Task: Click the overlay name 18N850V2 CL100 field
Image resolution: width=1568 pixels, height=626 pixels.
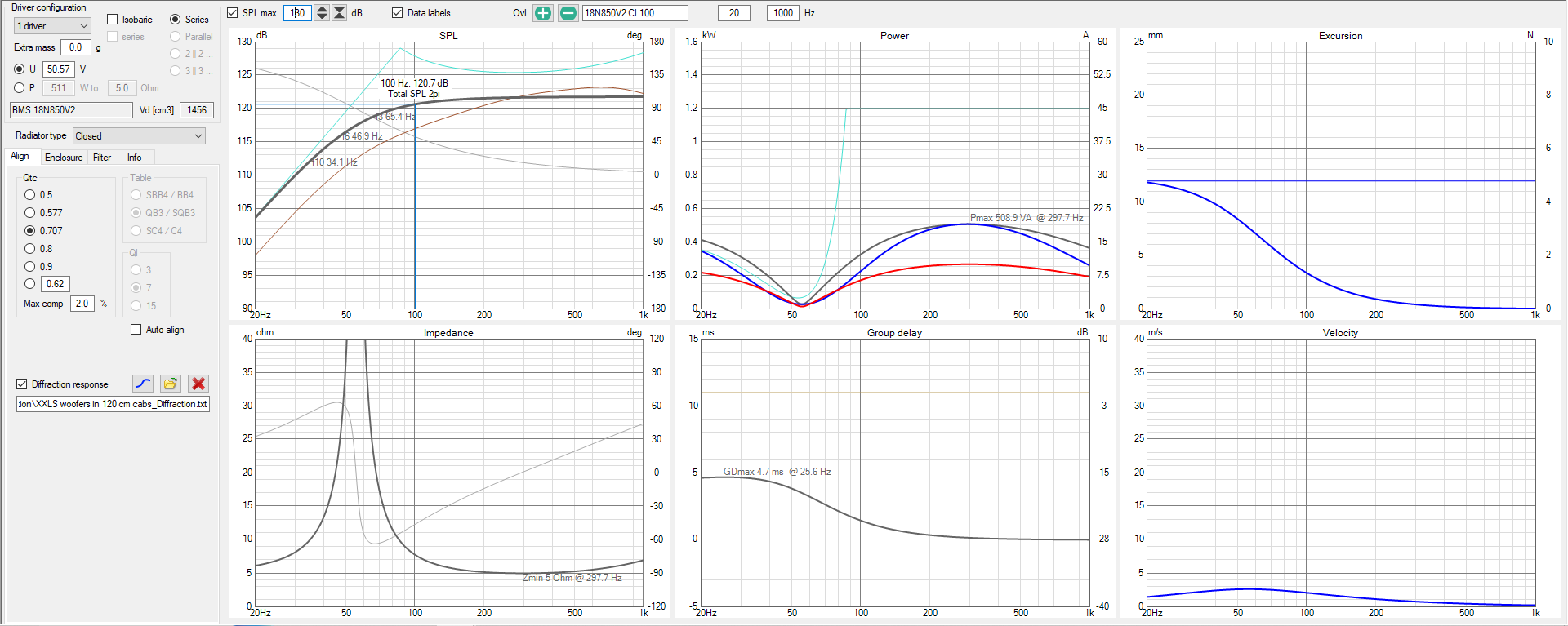Action: [x=635, y=13]
